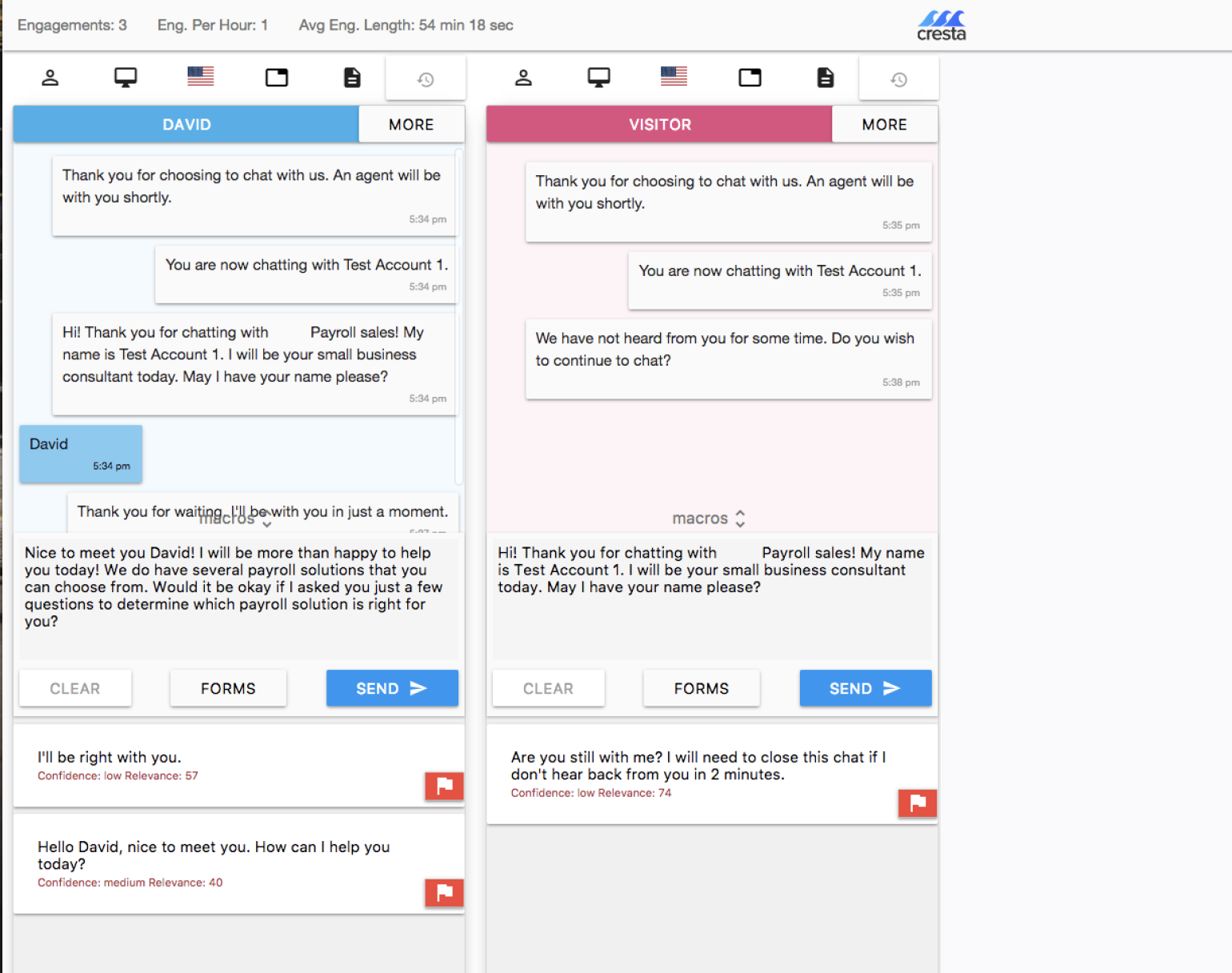Open the history clock tab in David's panel
This screenshot has height=973, width=1232.
[x=426, y=79]
